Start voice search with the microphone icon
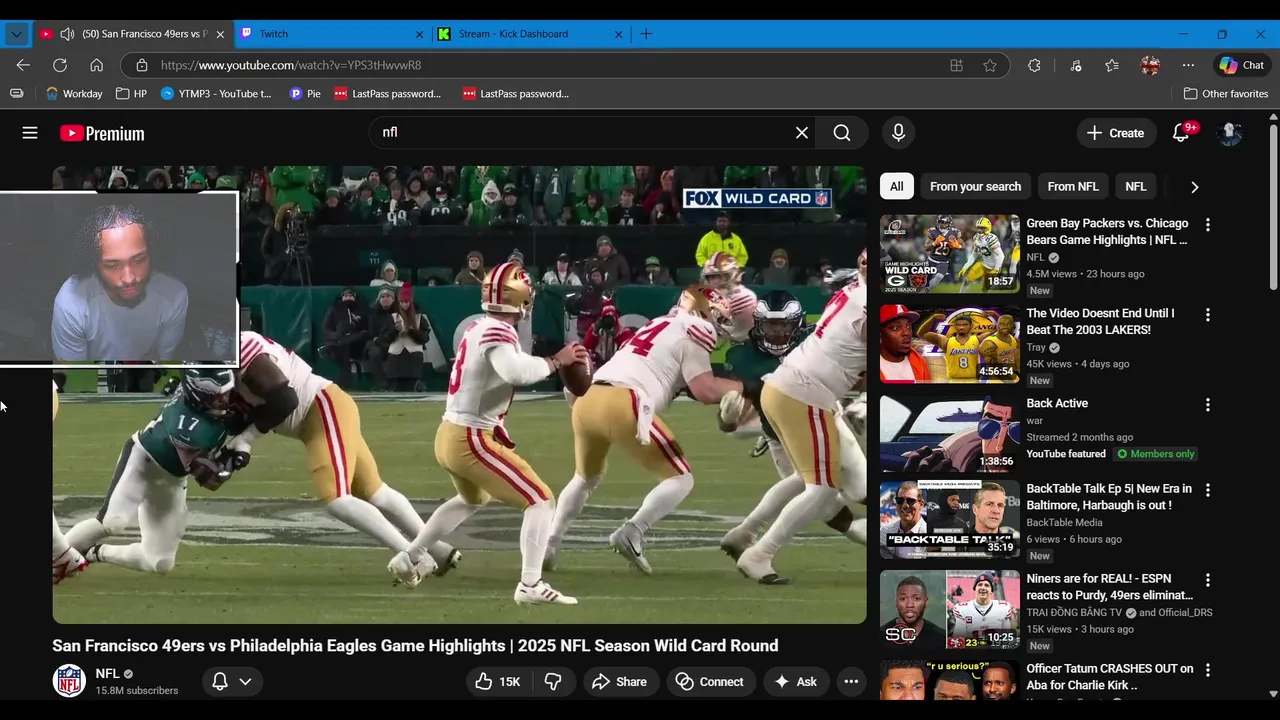1280x720 pixels. 898,133
